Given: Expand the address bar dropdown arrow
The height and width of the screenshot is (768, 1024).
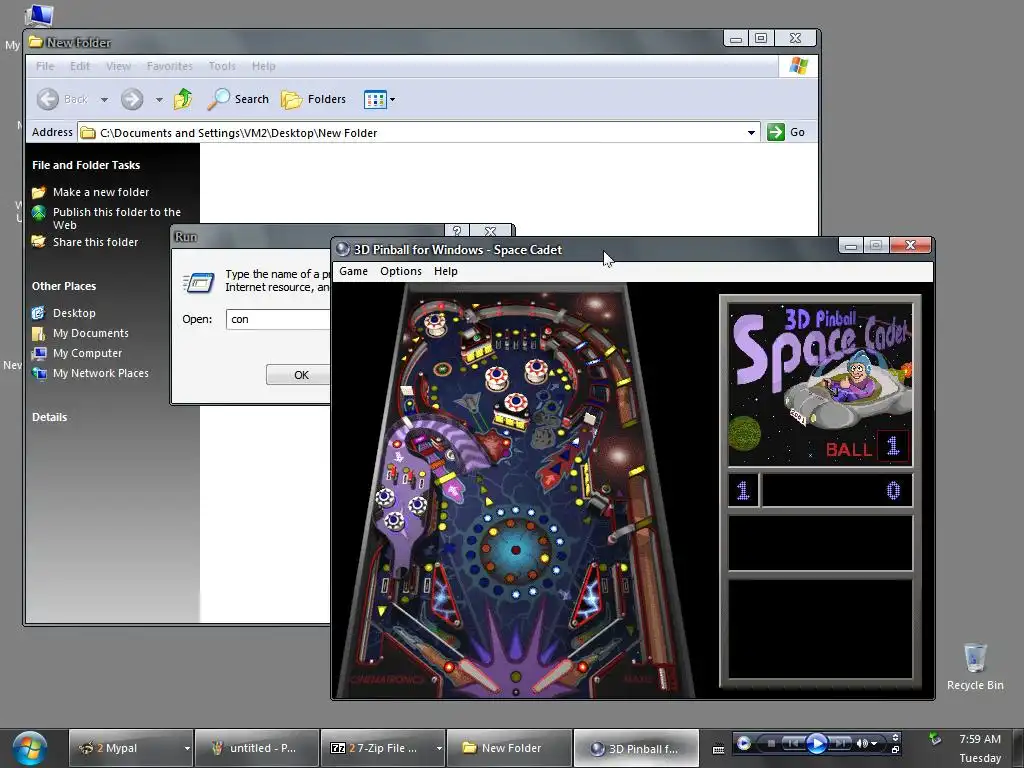Looking at the screenshot, I should [x=751, y=133].
